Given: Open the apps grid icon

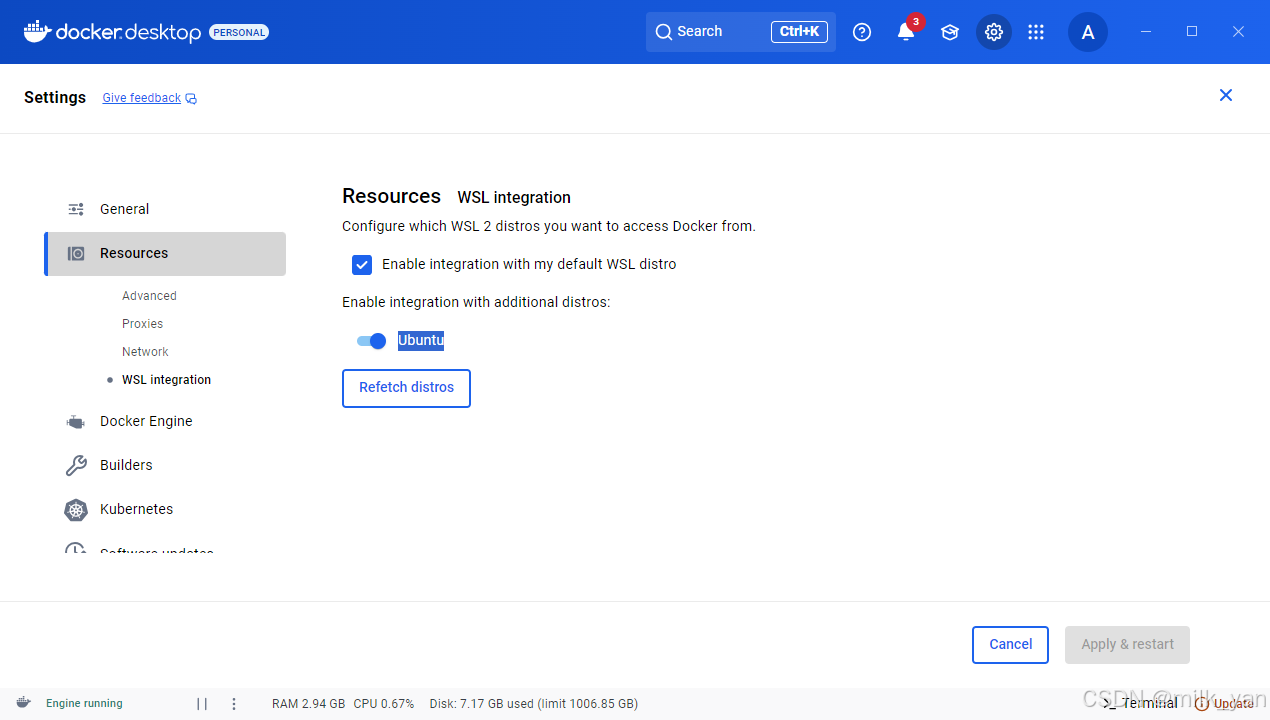Looking at the screenshot, I should [x=1036, y=32].
